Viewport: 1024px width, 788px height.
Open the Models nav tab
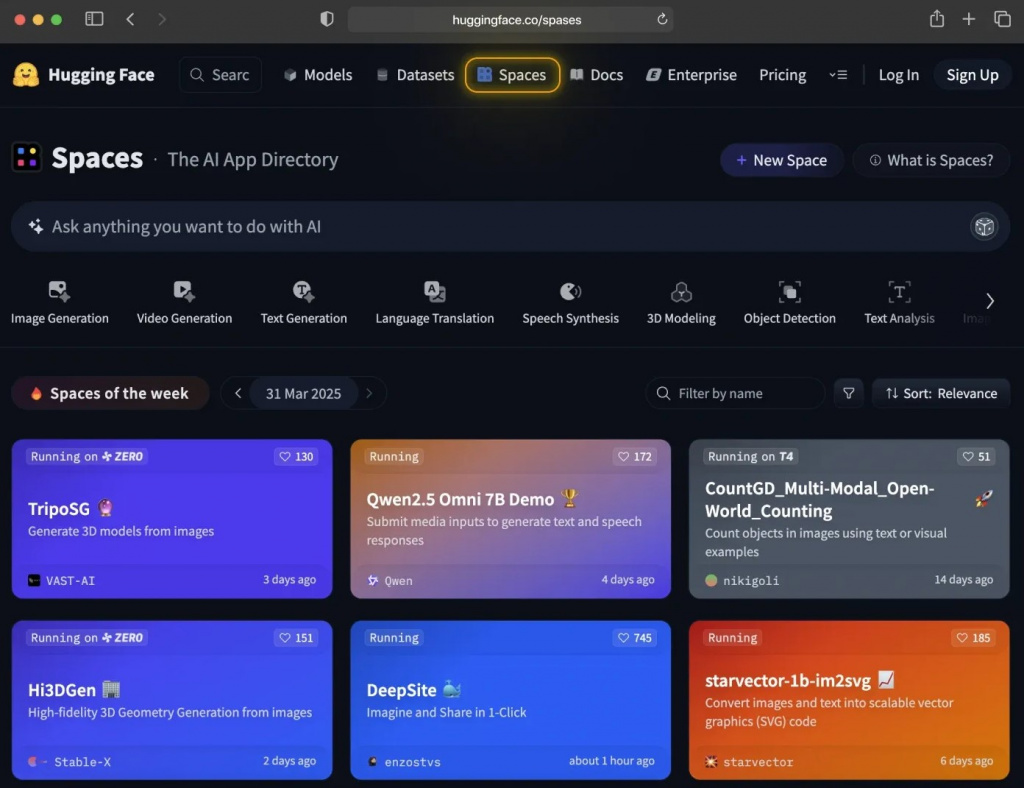pos(317,75)
